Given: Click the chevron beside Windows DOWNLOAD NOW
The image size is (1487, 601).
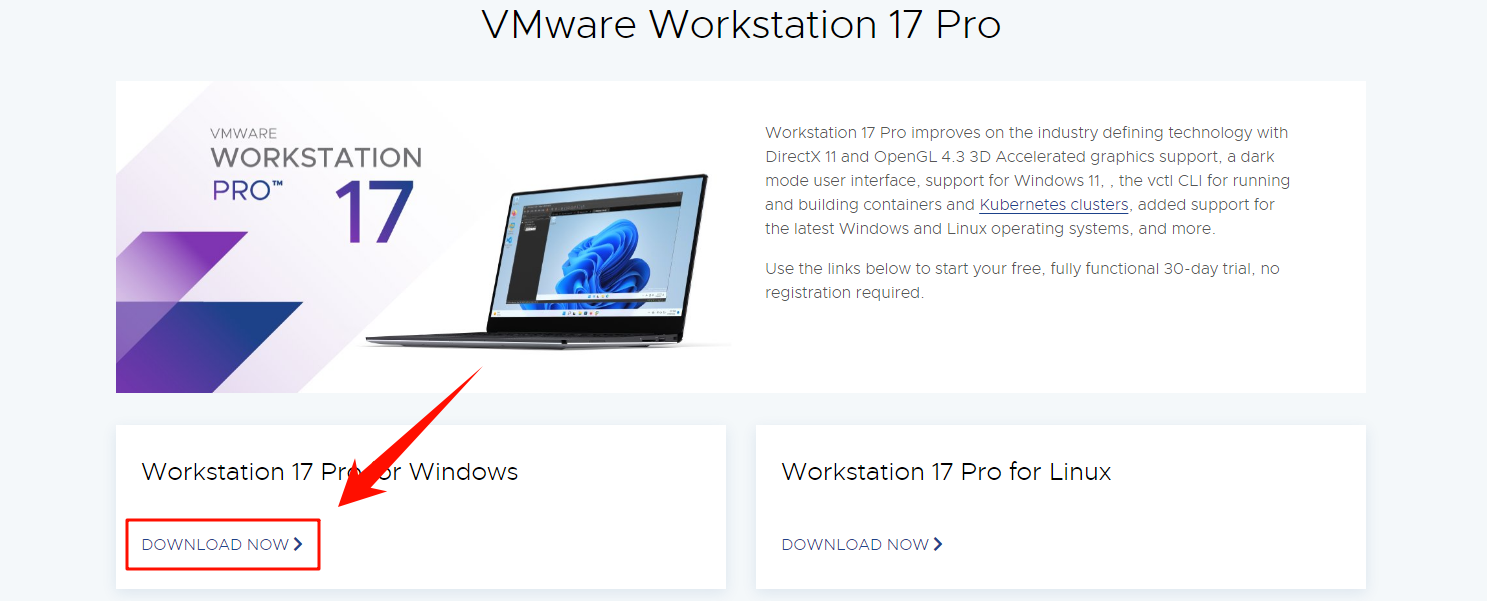Looking at the screenshot, I should [298, 544].
